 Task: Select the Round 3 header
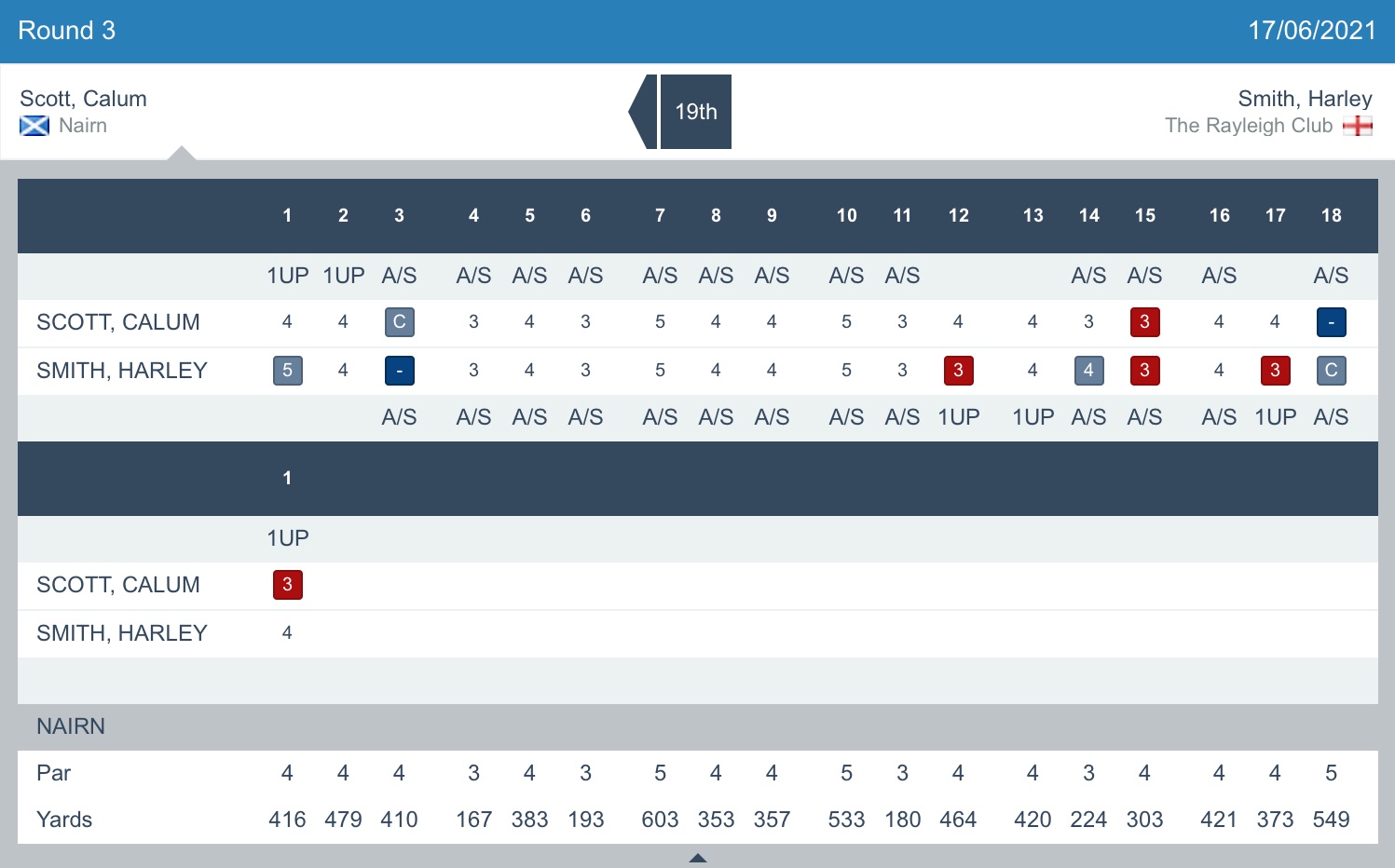(67, 31)
